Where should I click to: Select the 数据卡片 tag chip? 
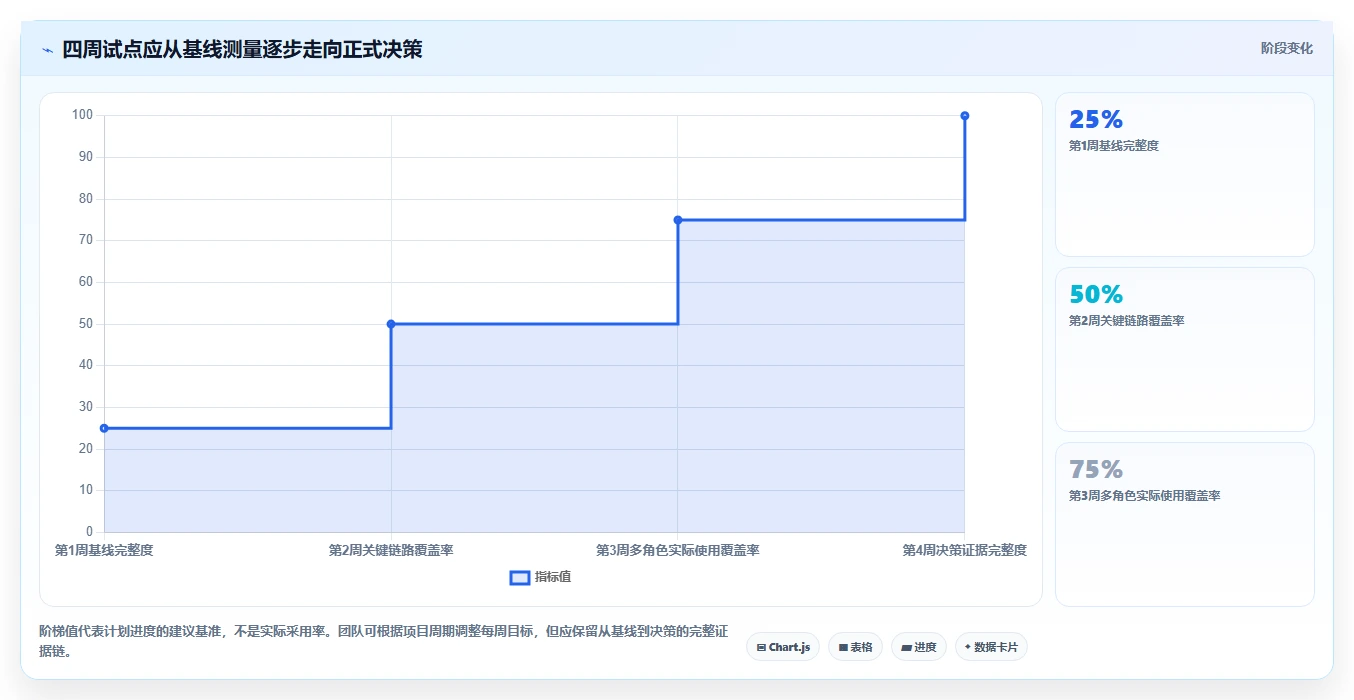[x=991, y=647]
